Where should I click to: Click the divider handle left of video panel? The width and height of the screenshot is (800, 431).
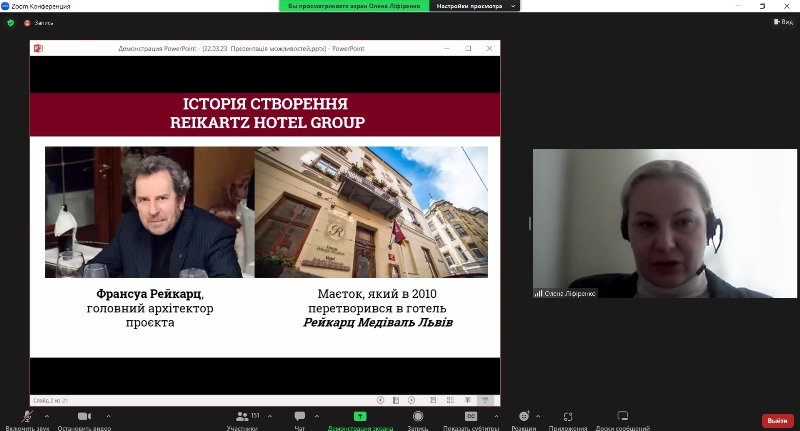530,223
